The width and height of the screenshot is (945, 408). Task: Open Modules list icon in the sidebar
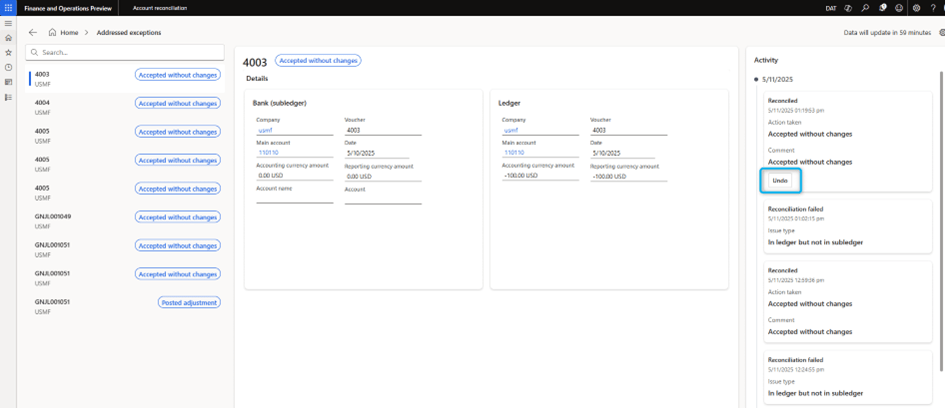(9, 97)
